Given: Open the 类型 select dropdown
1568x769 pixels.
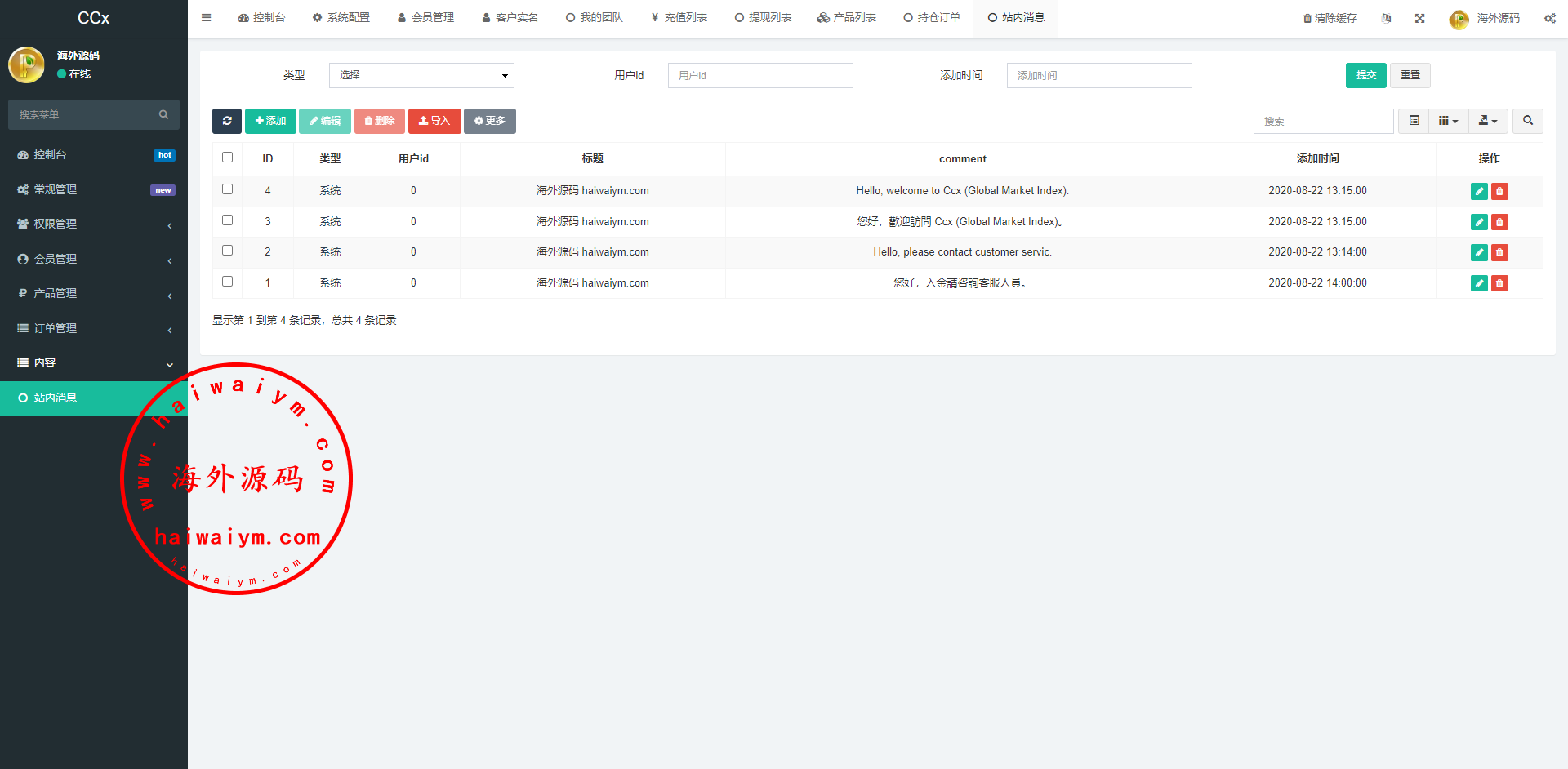Looking at the screenshot, I should tap(421, 75).
